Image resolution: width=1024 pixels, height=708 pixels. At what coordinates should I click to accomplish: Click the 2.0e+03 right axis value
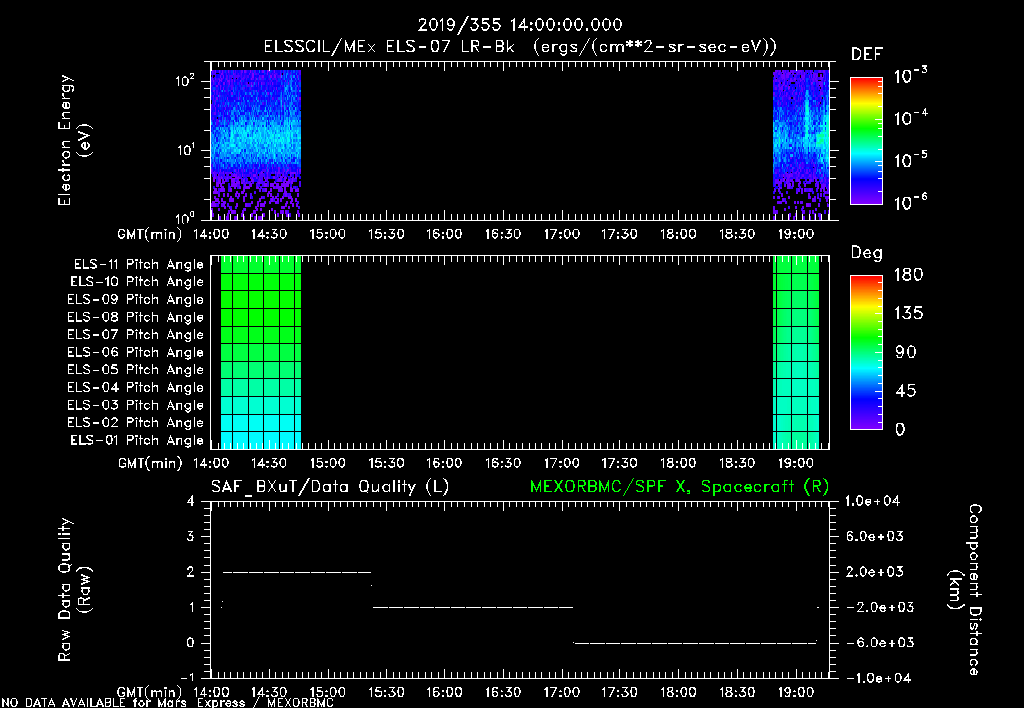pyautogui.click(x=875, y=572)
